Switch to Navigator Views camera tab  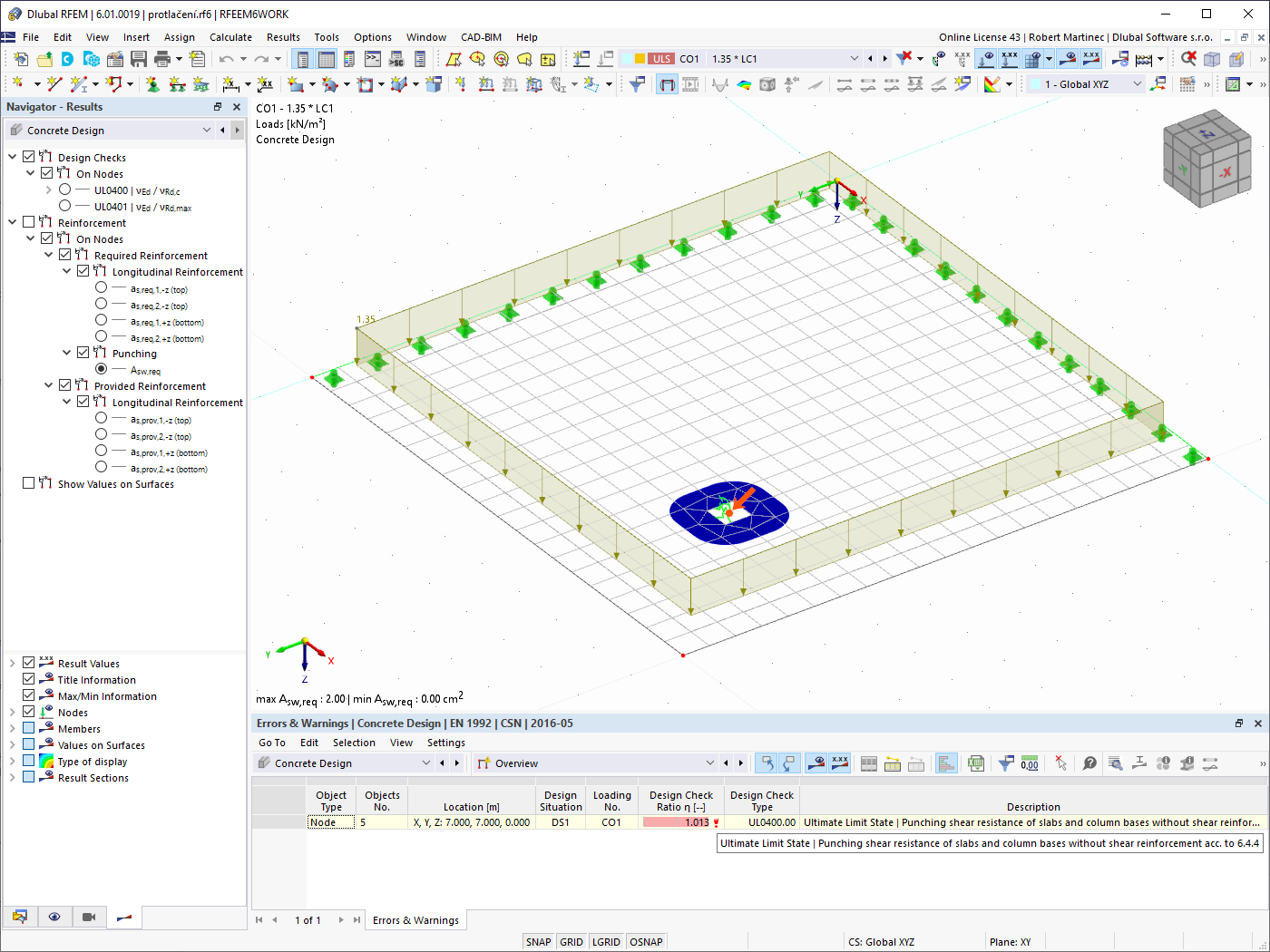click(89, 917)
